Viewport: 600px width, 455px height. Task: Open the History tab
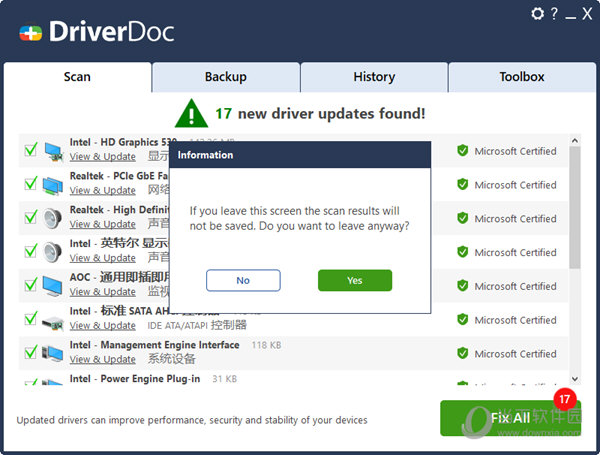point(374,77)
